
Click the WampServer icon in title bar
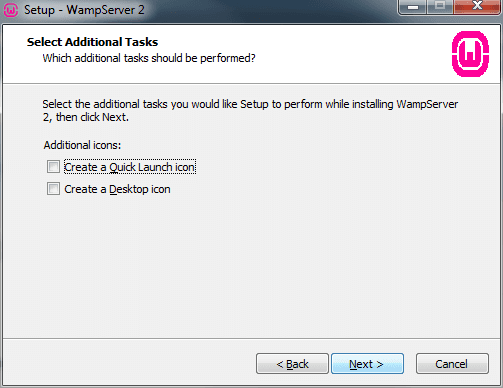tap(10, 10)
